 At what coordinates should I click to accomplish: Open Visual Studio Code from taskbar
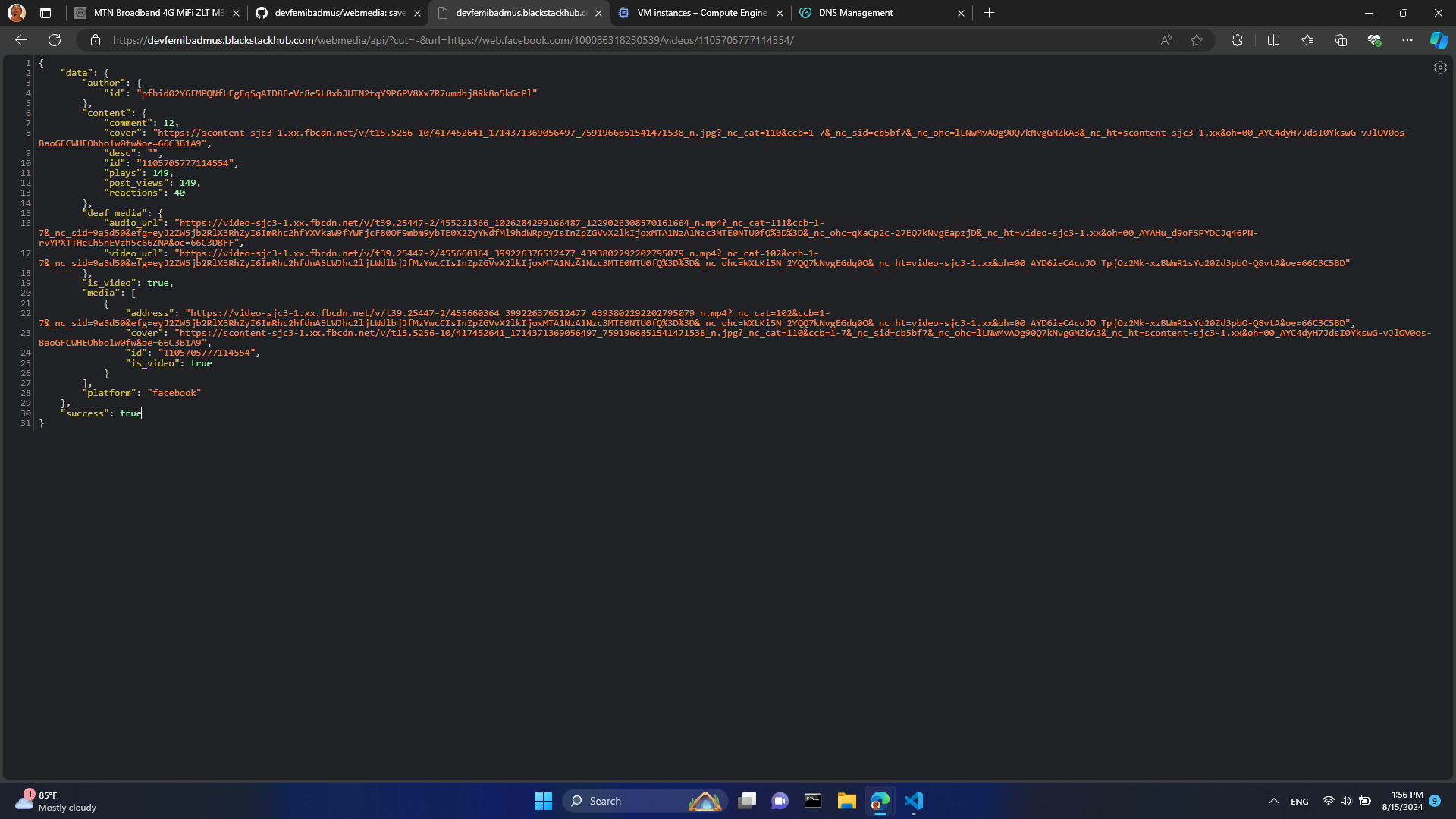(x=914, y=801)
